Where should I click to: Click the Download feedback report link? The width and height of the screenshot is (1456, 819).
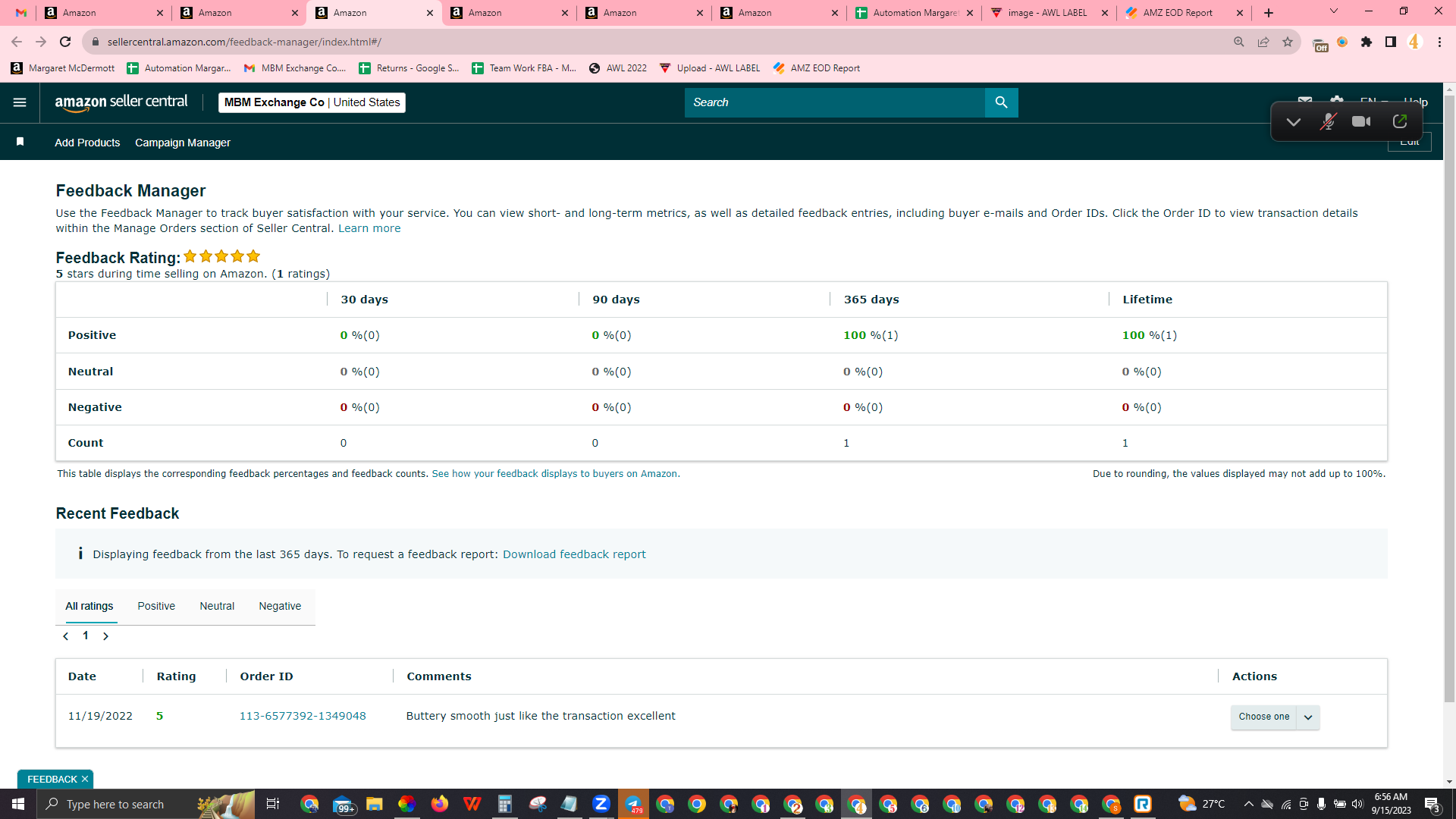pos(574,554)
